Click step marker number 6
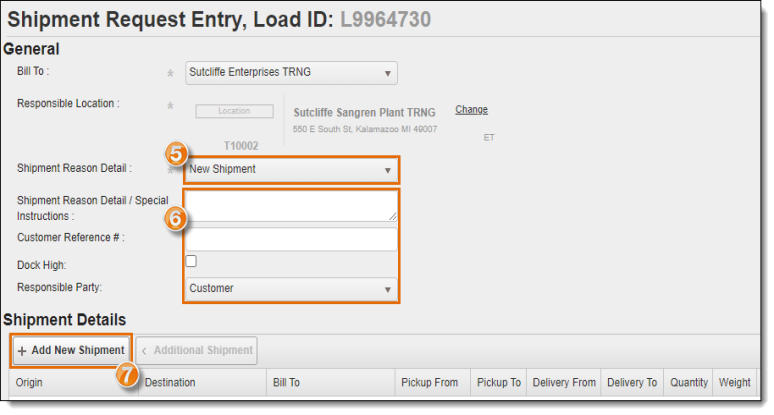Viewport: 774px width, 415px height. coord(175,219)
